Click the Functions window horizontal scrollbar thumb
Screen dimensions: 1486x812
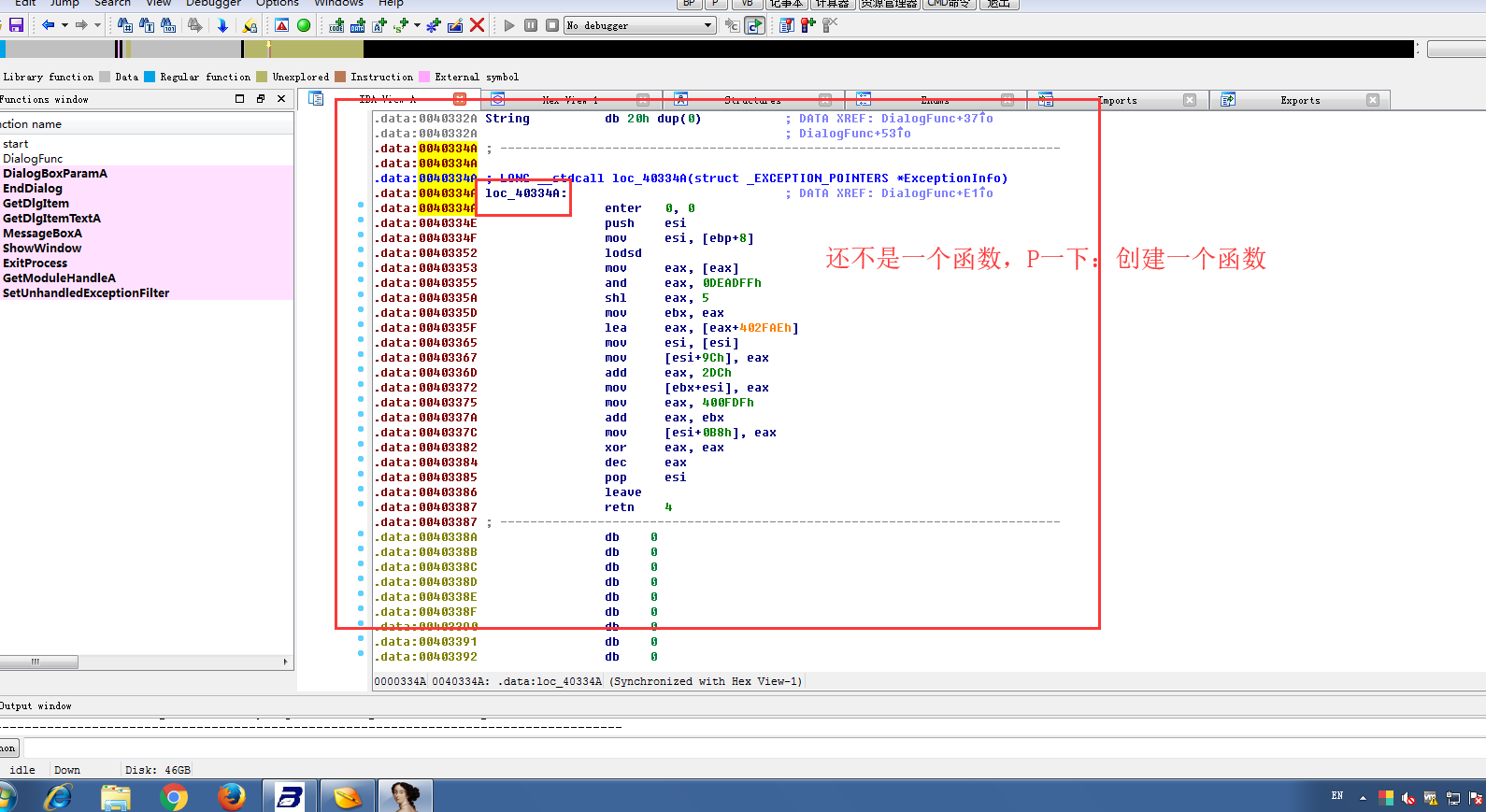tap(38, 662)
